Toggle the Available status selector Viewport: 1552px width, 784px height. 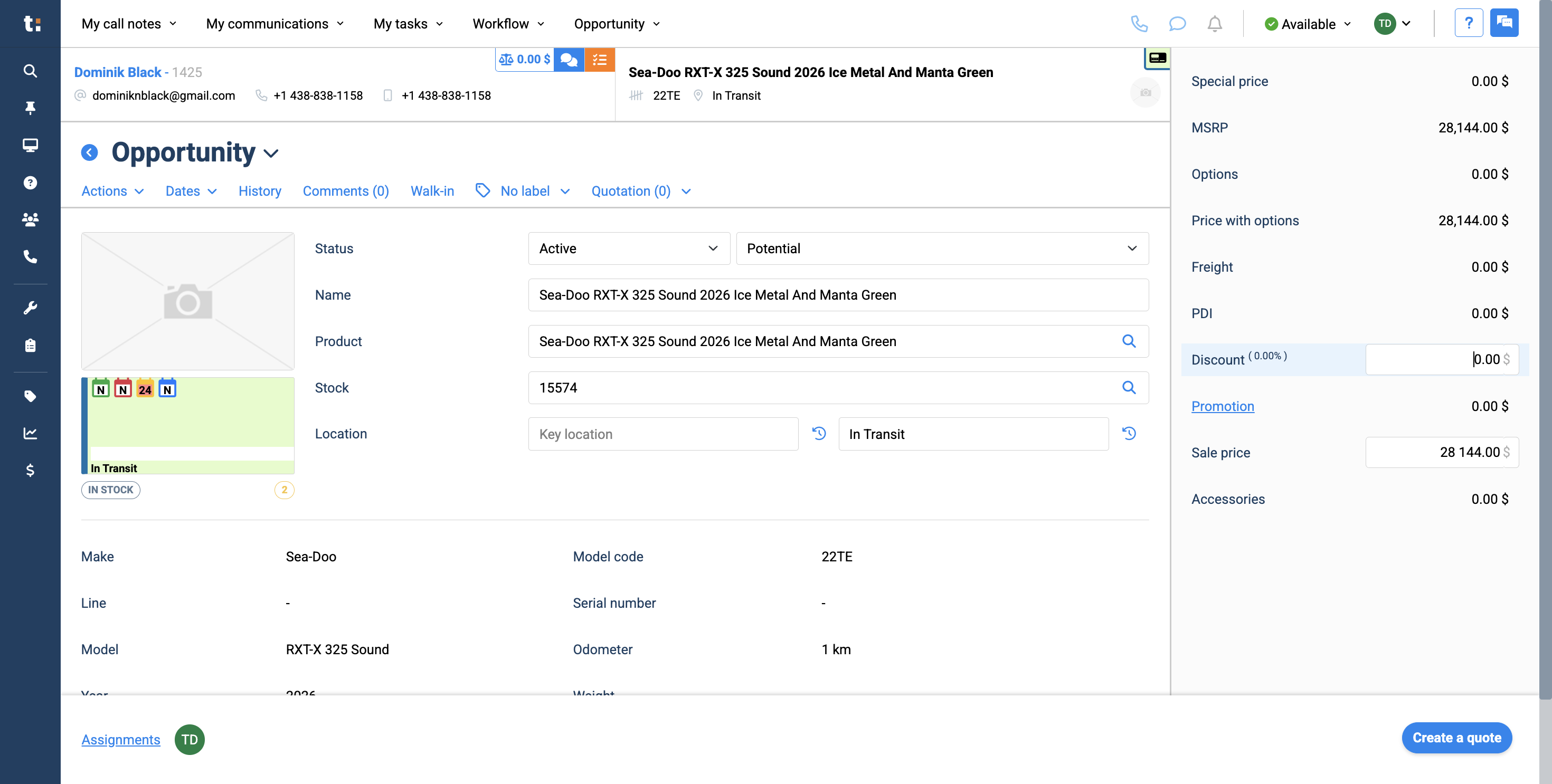coord(1308,24)
